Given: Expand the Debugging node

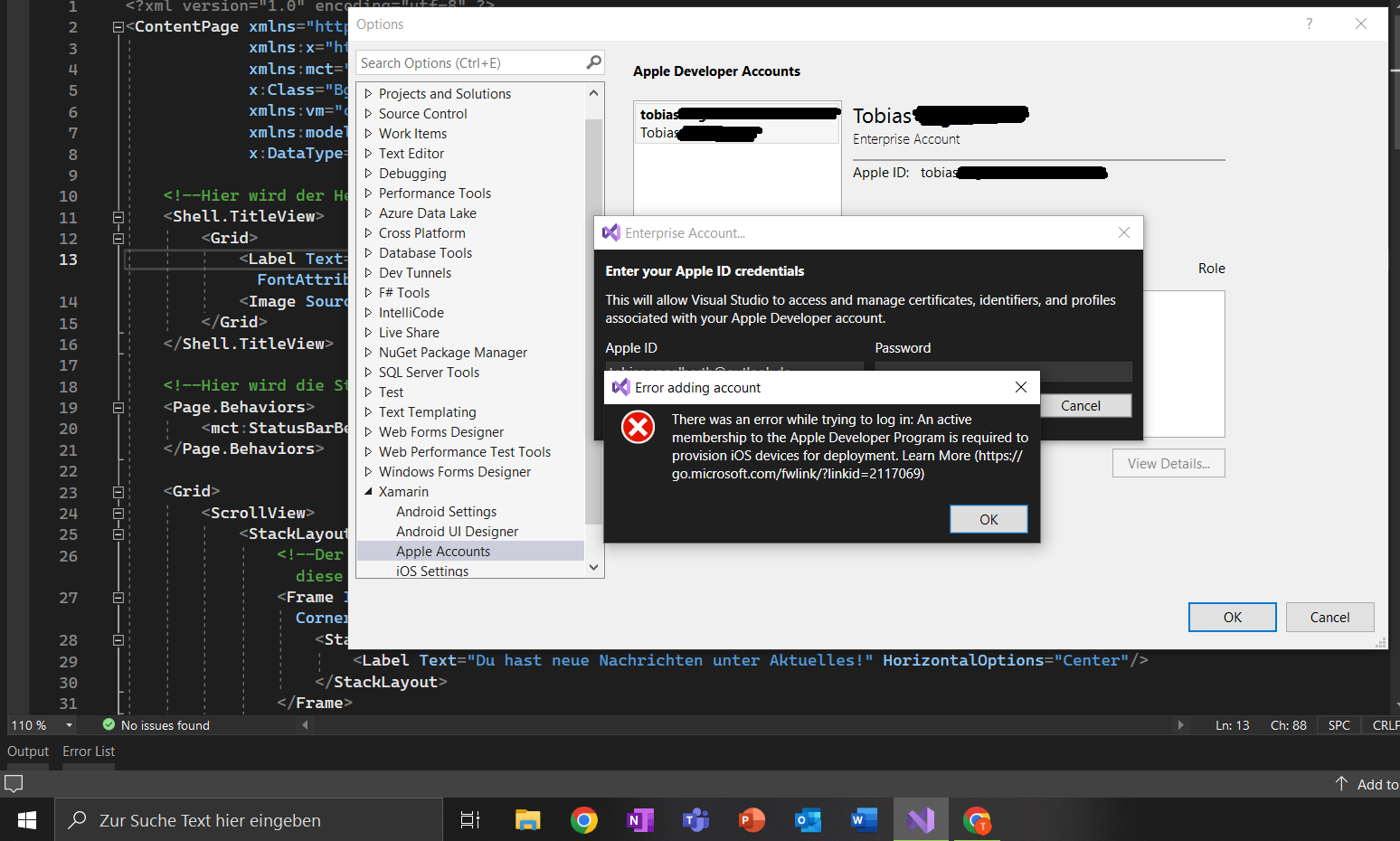Looking at the screenshot, I should (x=369, y=174).
